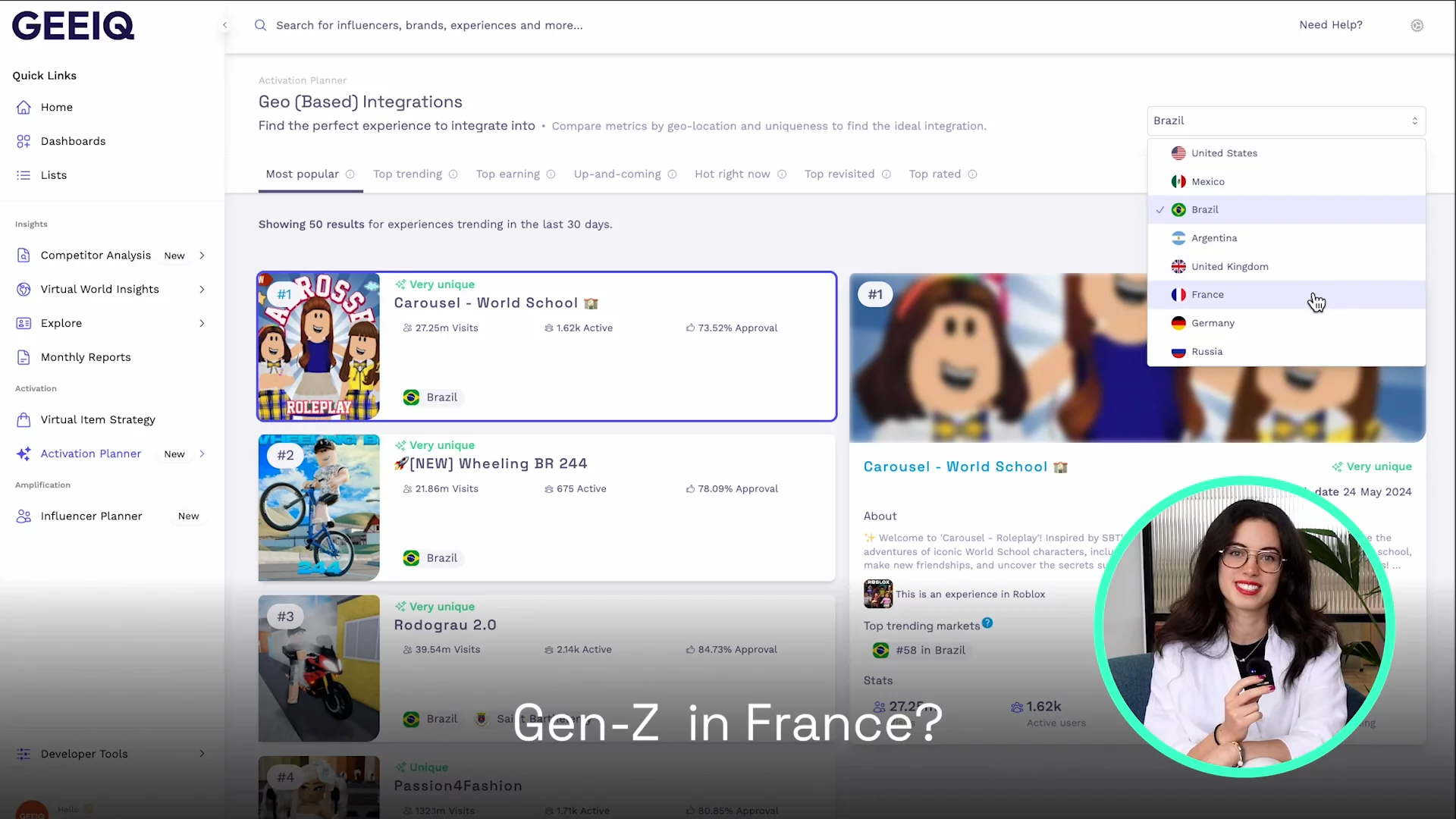Click the Developer Tools sliders icon

point(24,754)
